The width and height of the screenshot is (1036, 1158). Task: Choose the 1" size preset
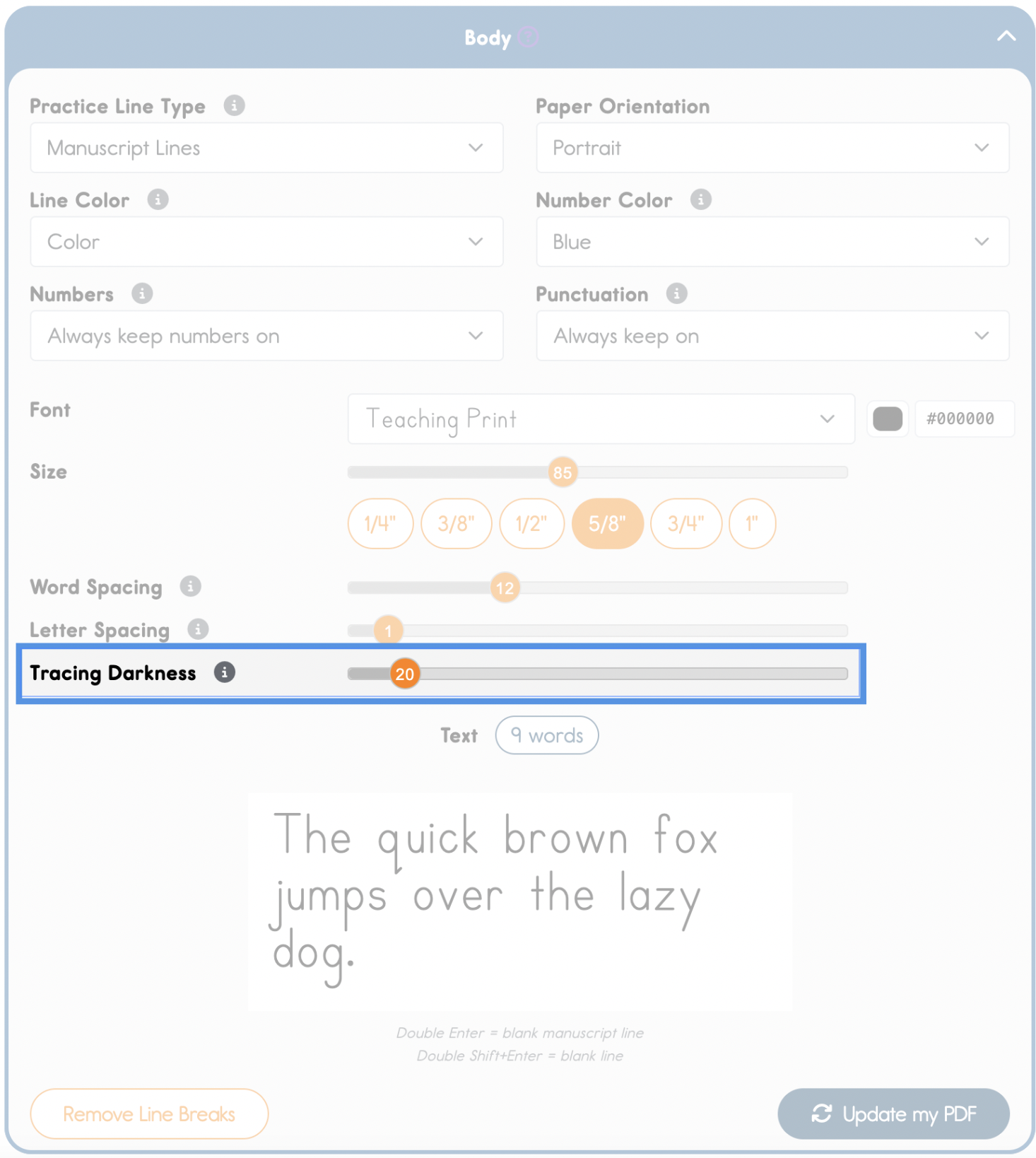[752, 524]
